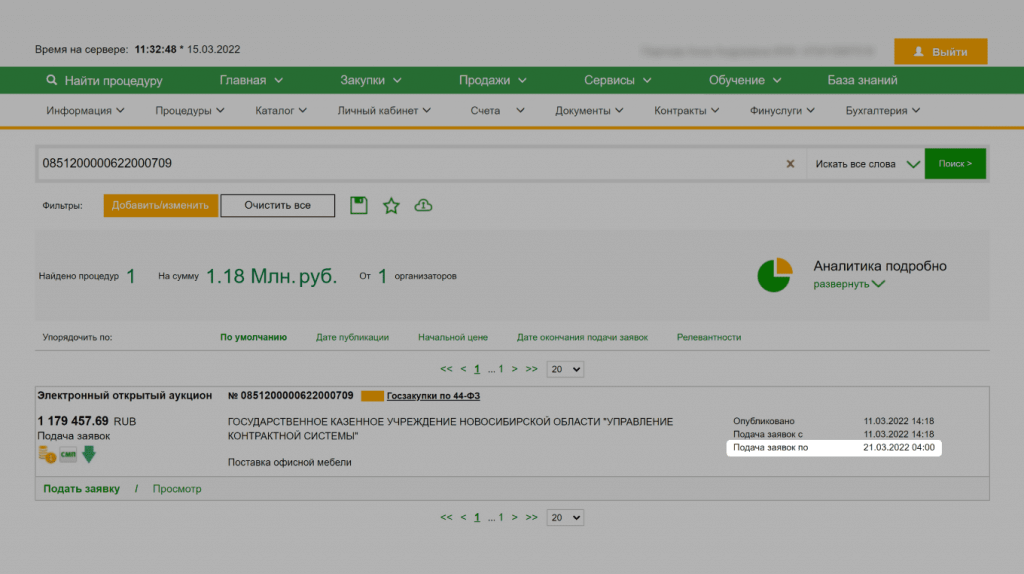The image size is (1024, 574).
Task: Click the coins icon under auction price
Action: (47, 455)
